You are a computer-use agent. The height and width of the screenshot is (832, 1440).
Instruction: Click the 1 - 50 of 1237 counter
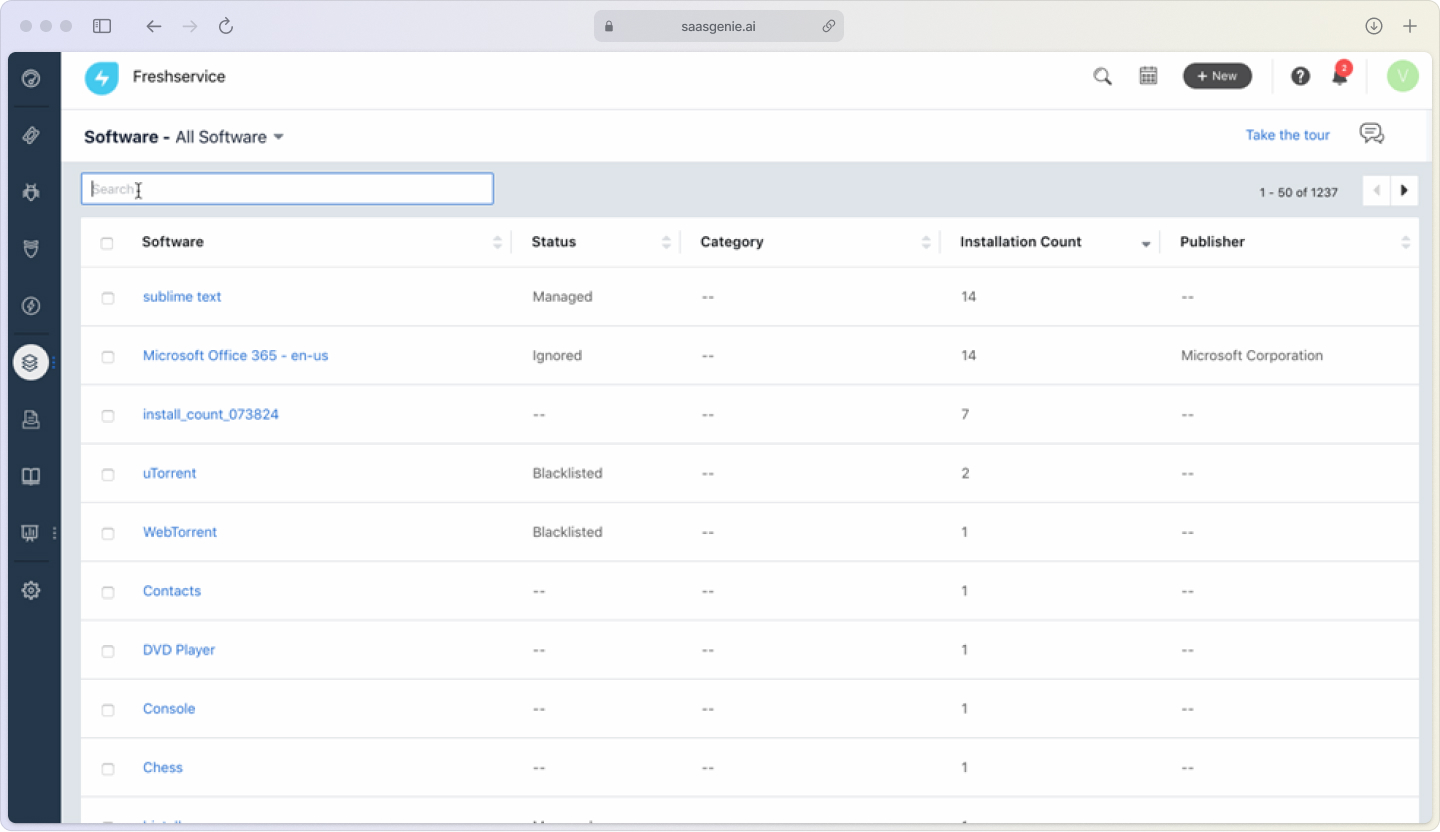1298,192
